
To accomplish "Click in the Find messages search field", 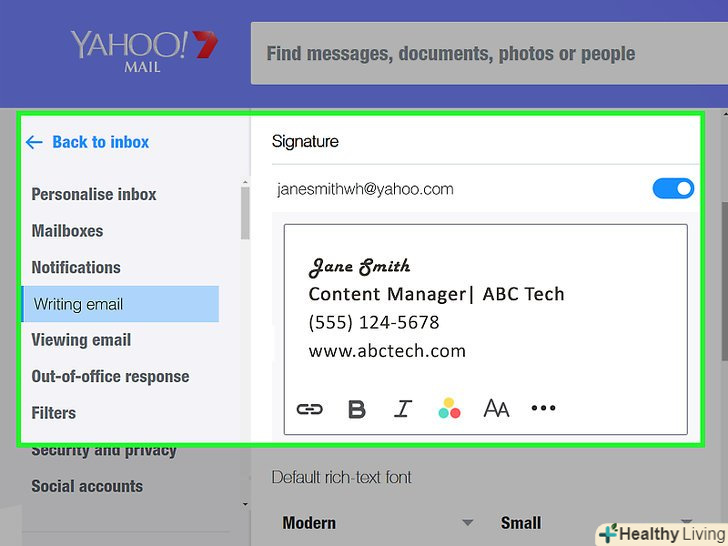I will click(480, 53).
